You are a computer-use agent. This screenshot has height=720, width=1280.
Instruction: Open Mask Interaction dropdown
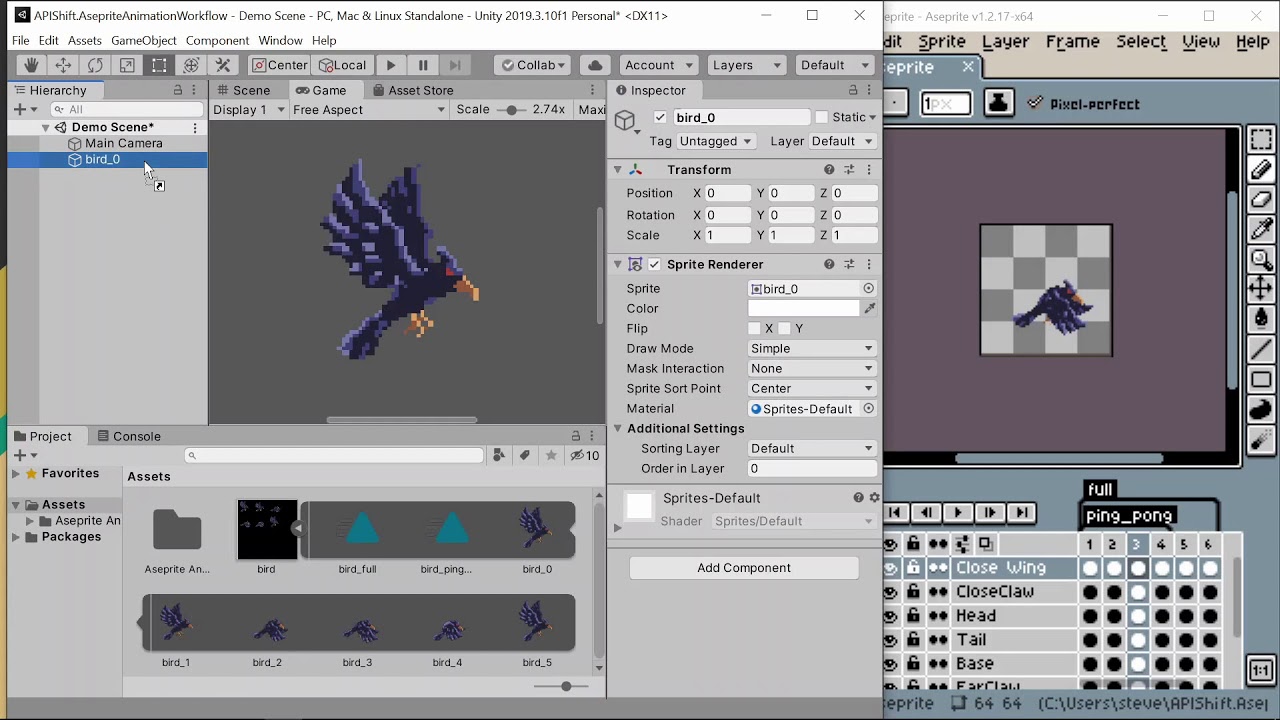click(x=812, y=368)
